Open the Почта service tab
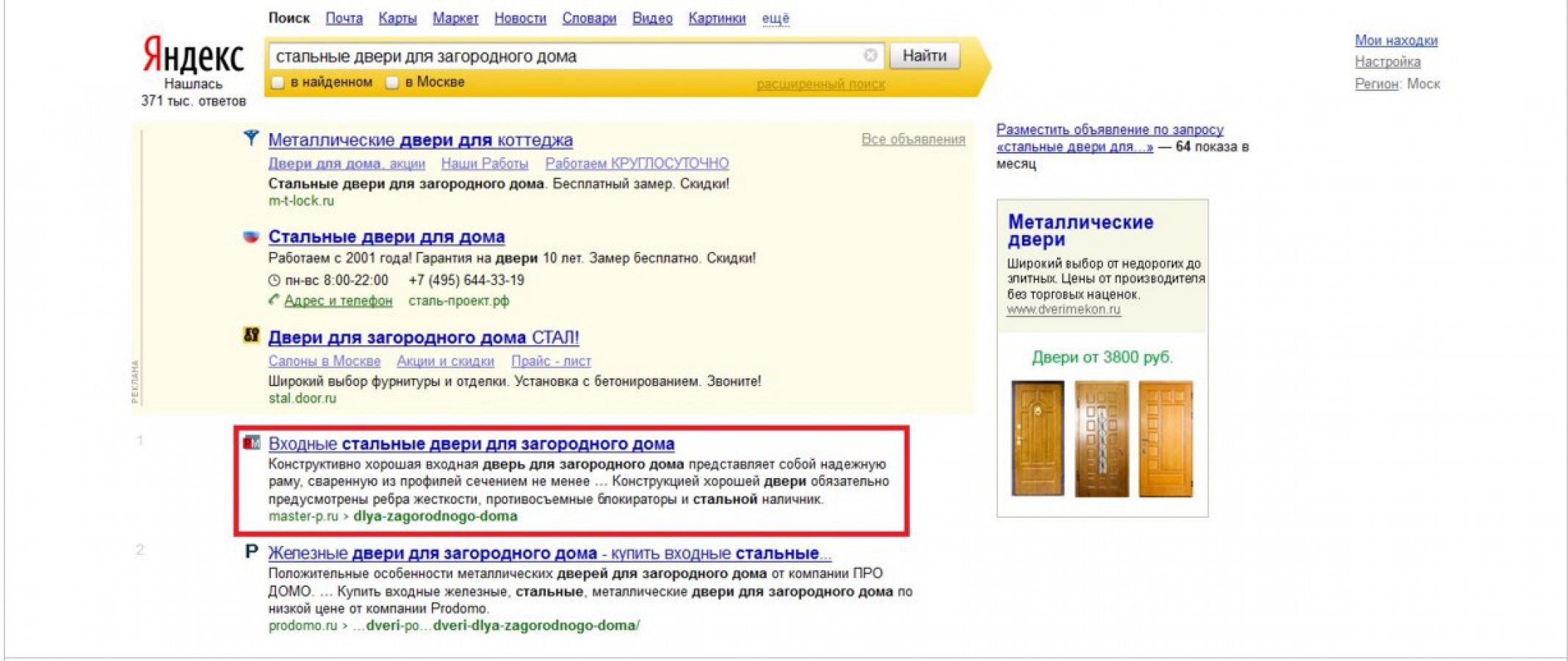Image resolution: width=1568 pixels, height=661 pixels. pyautogui.click(x=344, y=18)
